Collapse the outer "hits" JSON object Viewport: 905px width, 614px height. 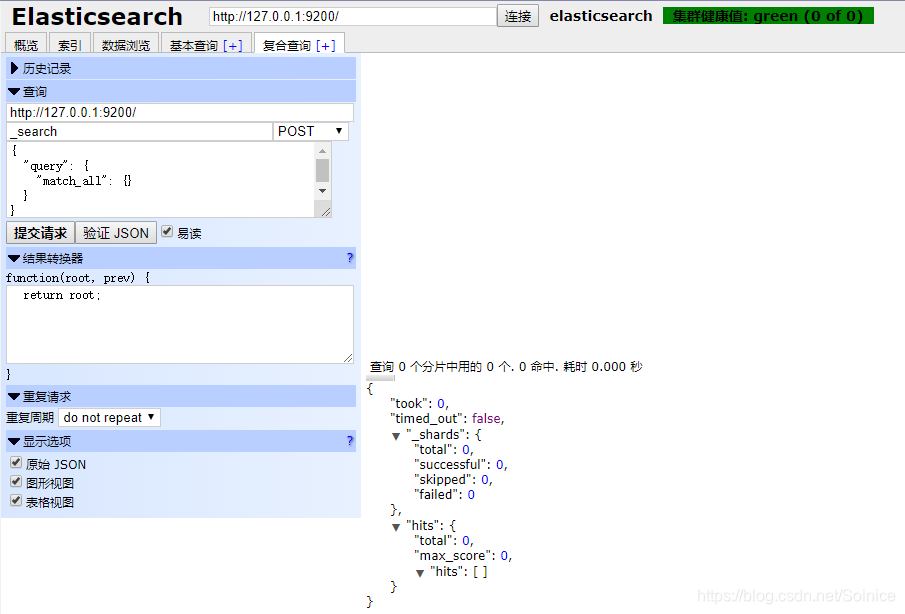coord(396,527)
